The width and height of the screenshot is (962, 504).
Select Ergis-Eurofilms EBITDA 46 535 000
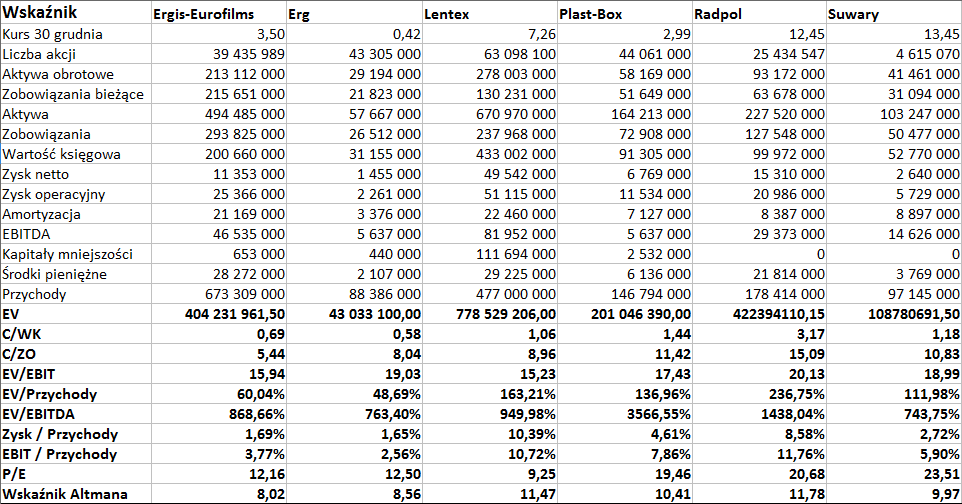pos(219,234)
